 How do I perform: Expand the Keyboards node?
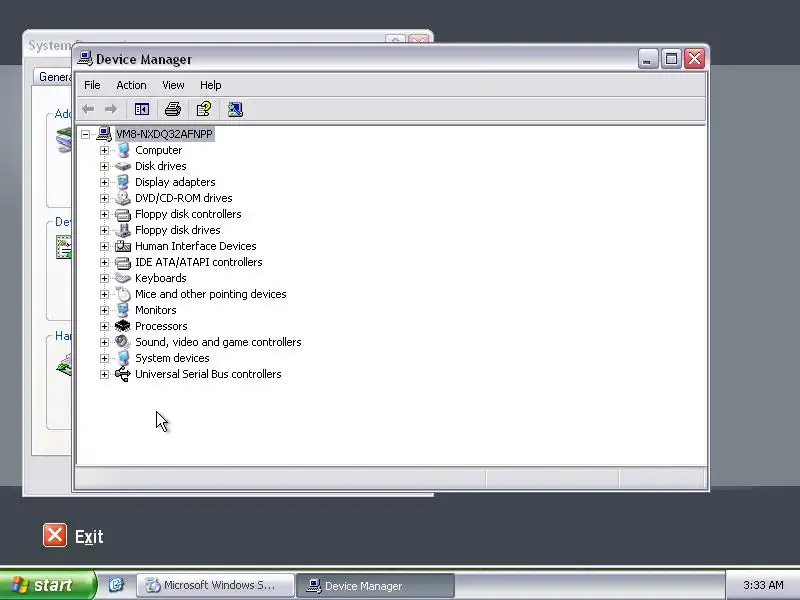click(105, 279)
